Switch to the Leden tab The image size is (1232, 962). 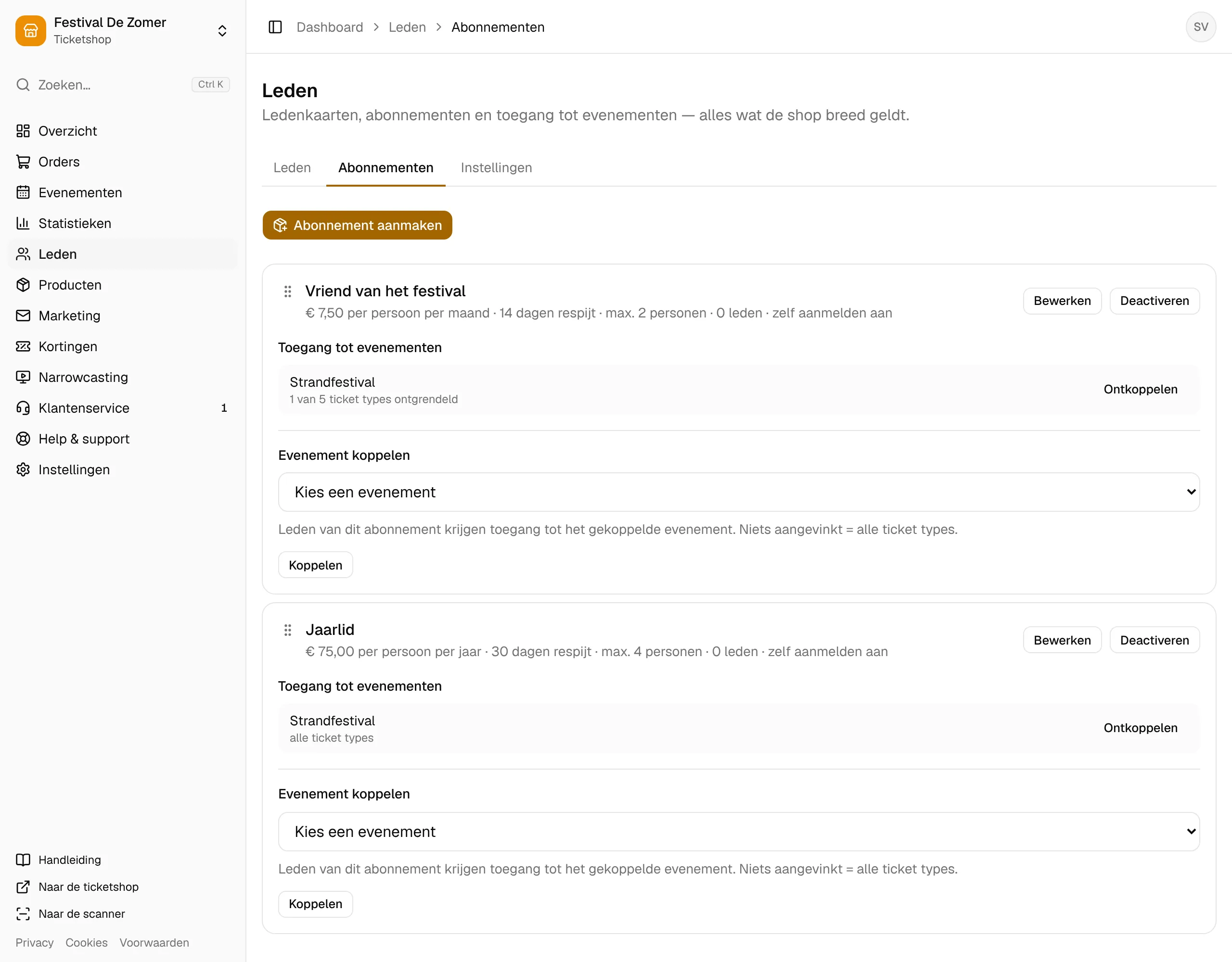coord(292,168)
